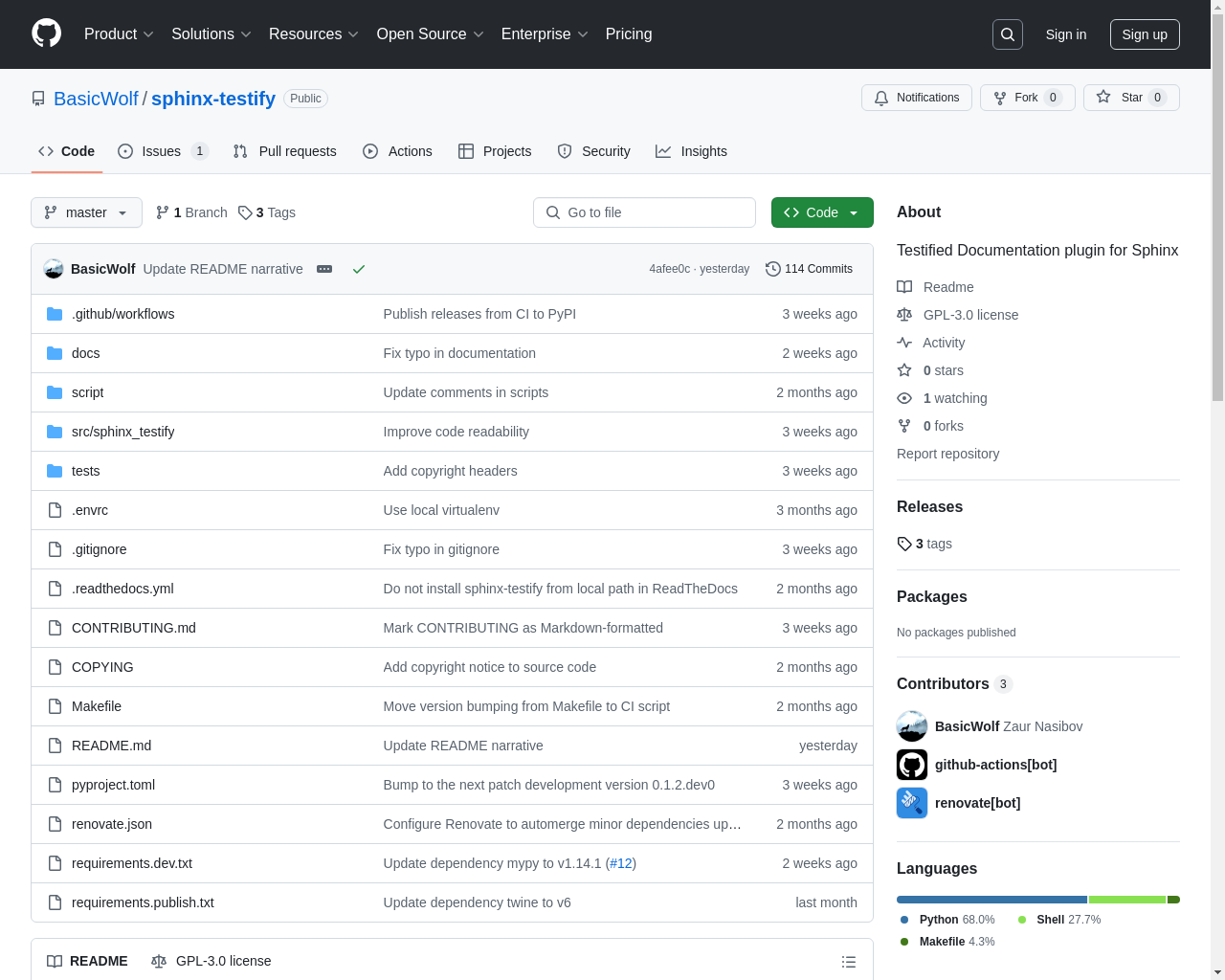Open CONTRIBUTING.md file
The height and width of the screenshot is (980, 1225).
point(134,628)
